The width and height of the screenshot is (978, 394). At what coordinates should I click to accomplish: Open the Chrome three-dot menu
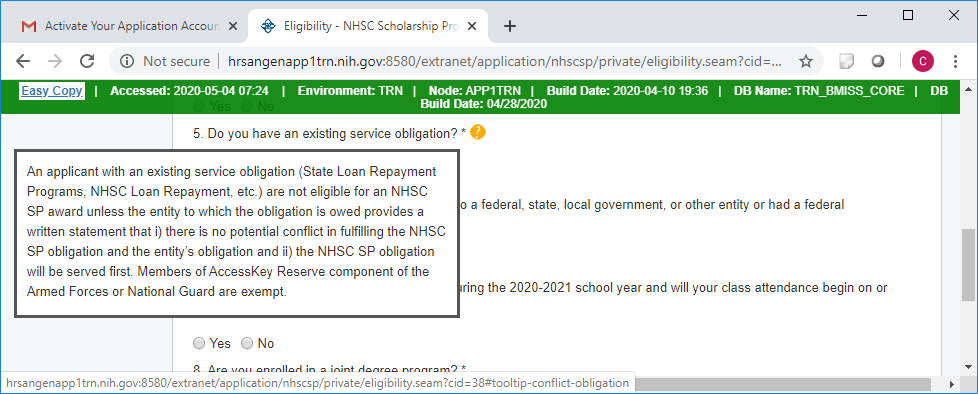coord(956,61)
